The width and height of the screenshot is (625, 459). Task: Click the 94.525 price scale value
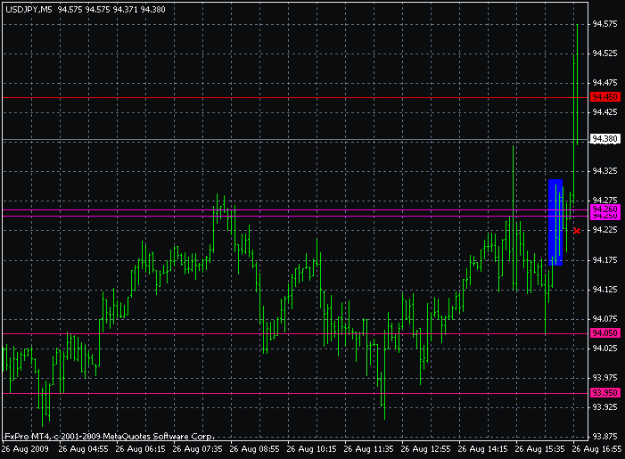click(605, 53)
